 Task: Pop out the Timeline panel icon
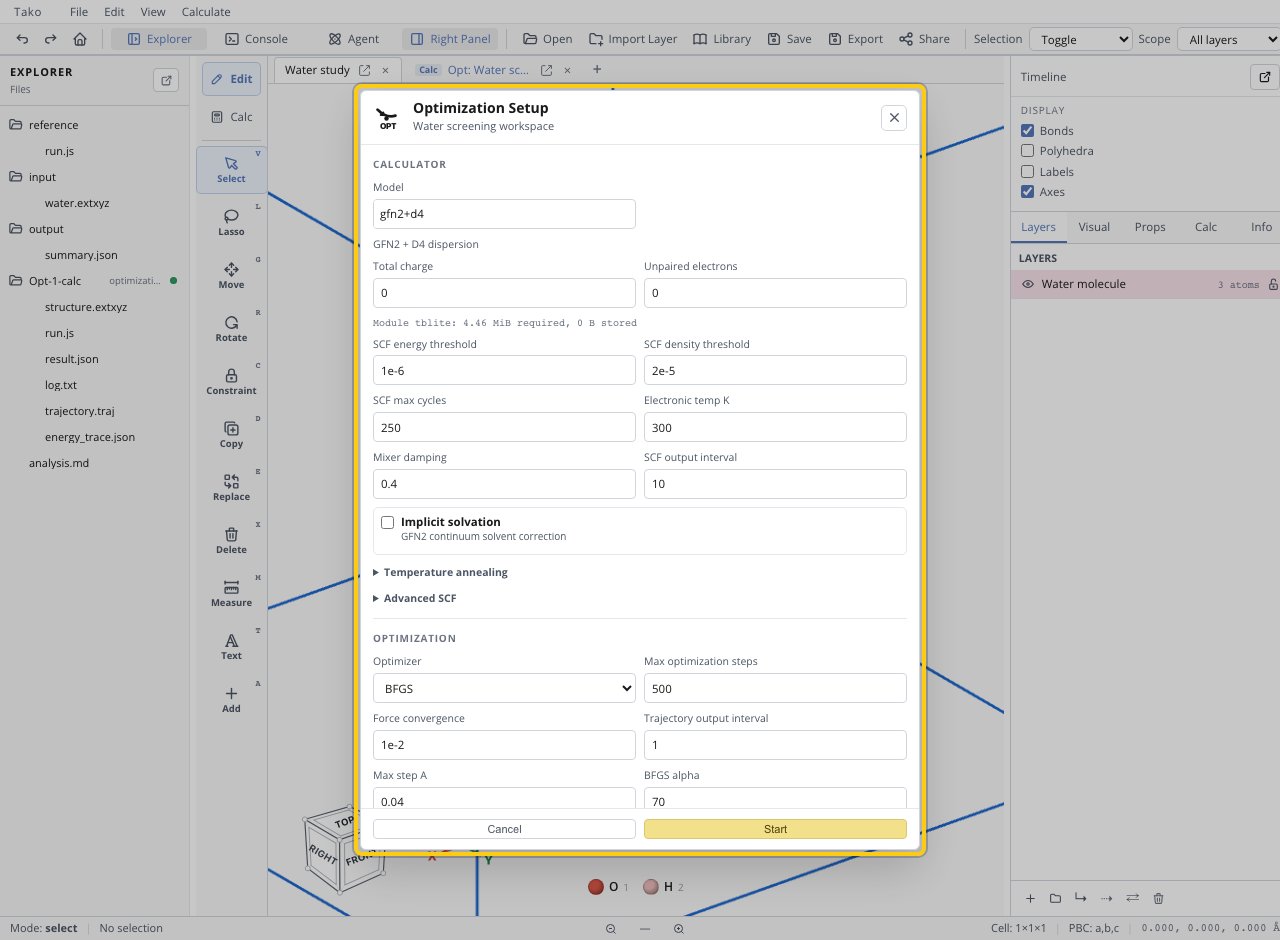click(x=1264, y=77)
